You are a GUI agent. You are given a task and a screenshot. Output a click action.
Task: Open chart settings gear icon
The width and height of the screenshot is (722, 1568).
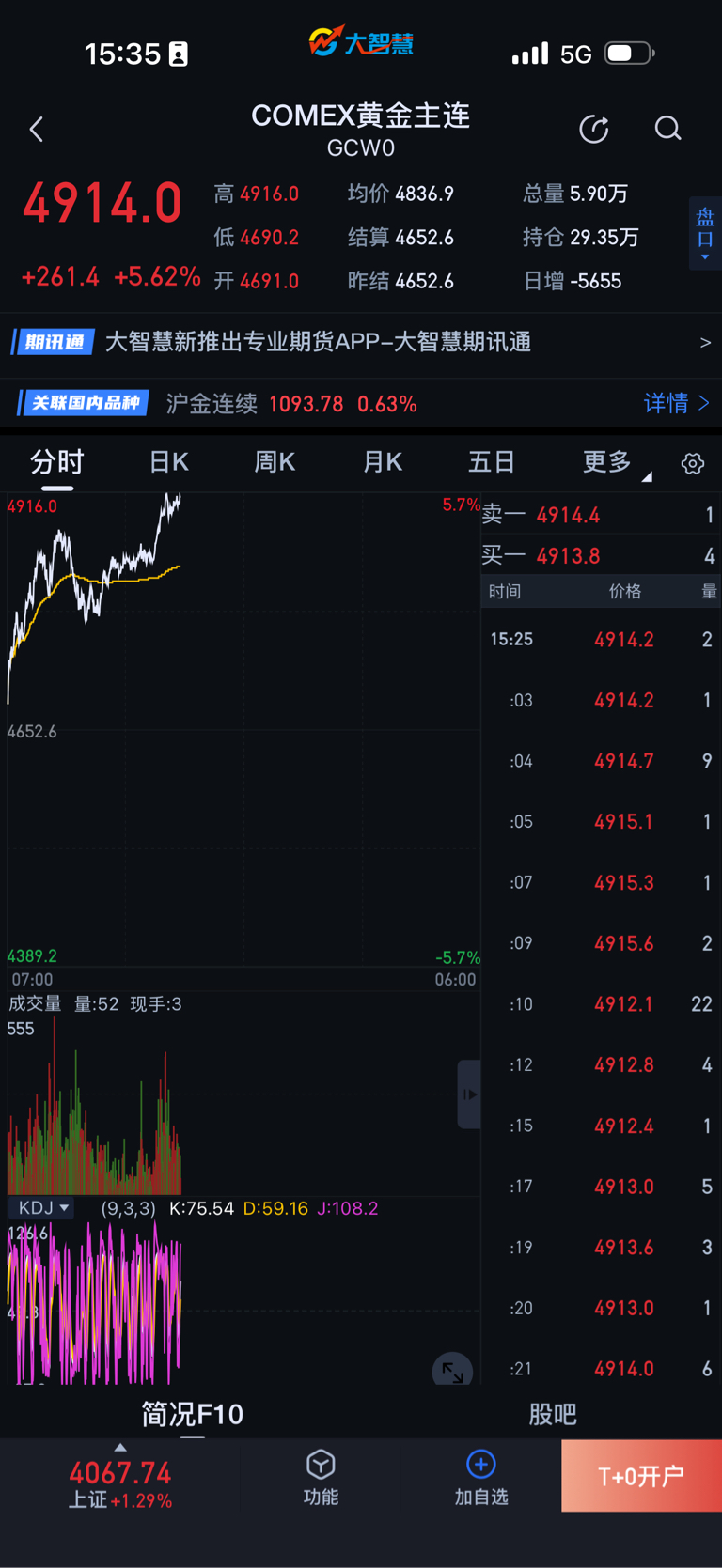click(x=693, y=463)
